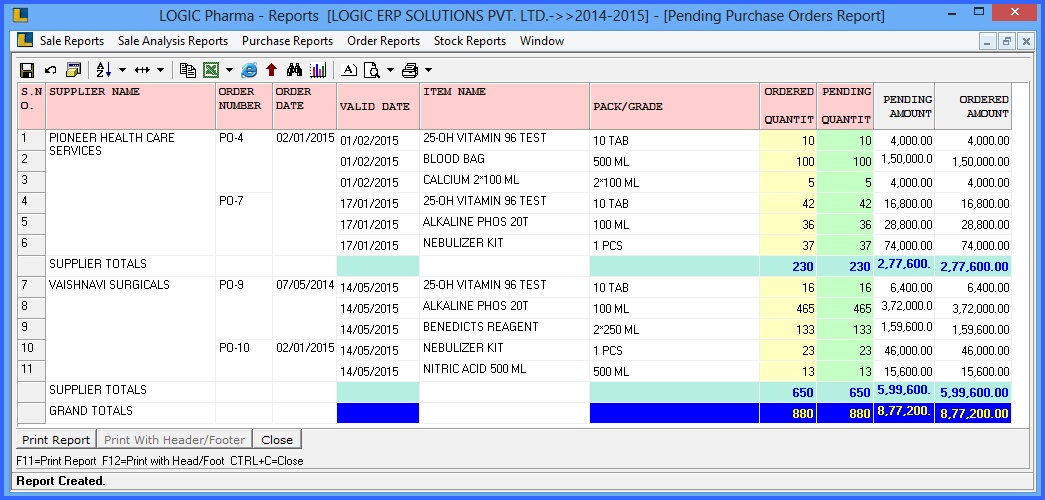Open the Stock Reports menu

[x=470, y=41]
